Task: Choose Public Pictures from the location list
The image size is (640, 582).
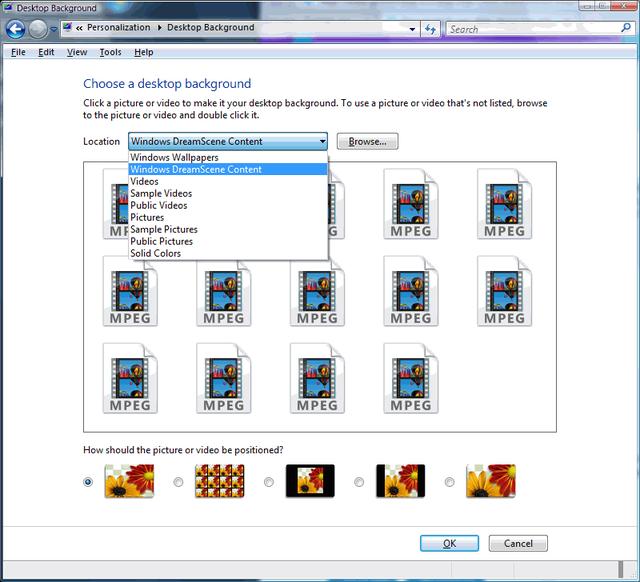Action: (x=228, y=241)
